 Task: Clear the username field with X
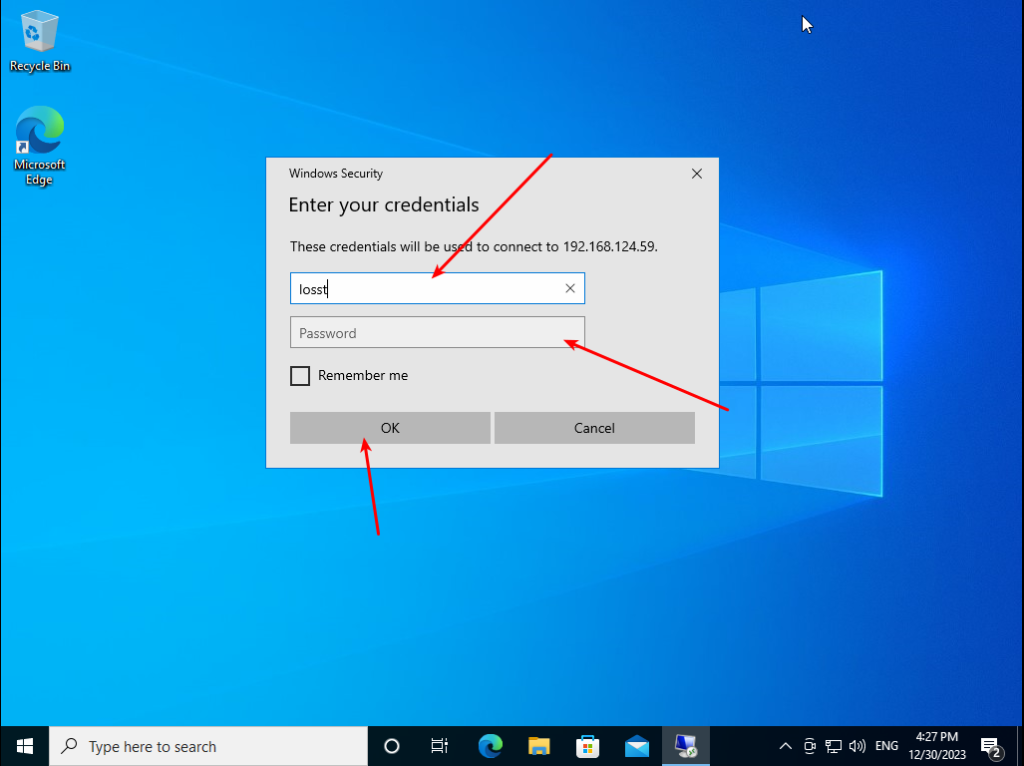click(570, 288)
